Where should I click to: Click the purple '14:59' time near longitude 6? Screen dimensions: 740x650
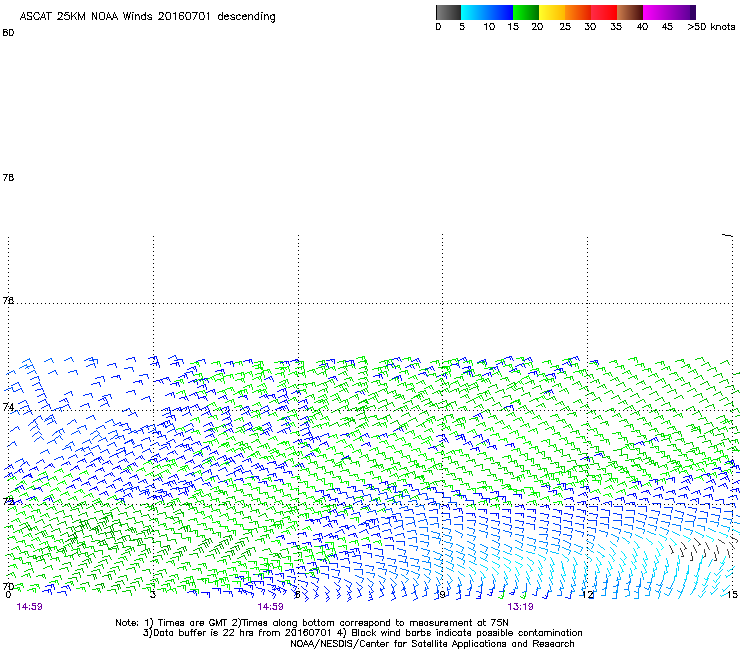pyautogui.click(x=270, y=607)
